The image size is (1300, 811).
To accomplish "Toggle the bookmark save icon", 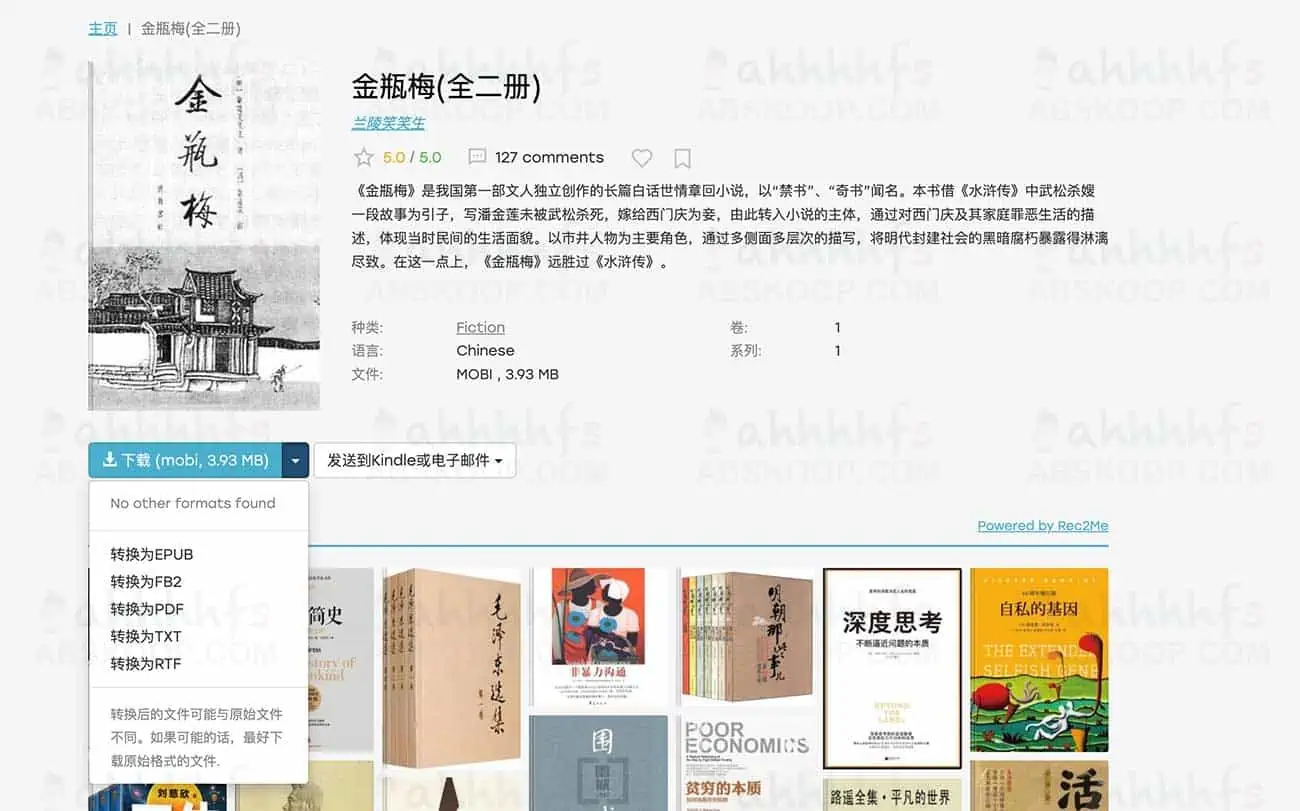I will pos(682,158).
